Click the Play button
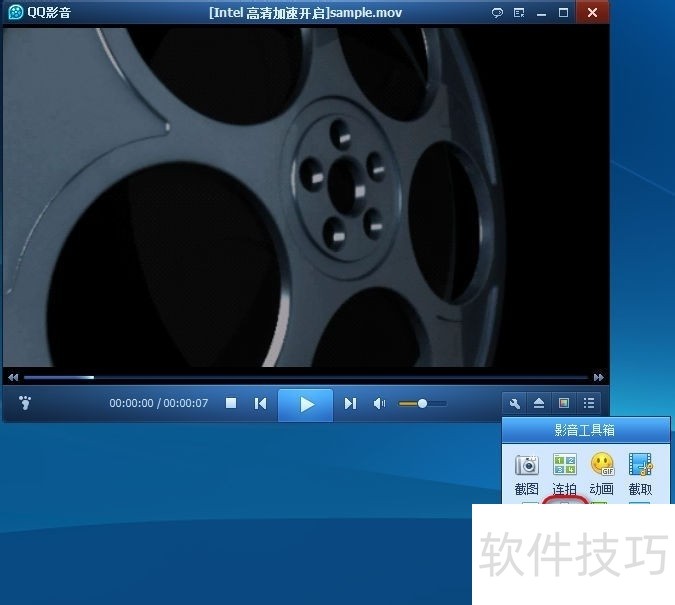The width and height of the screenshot is (675, 605). point(306,404)
